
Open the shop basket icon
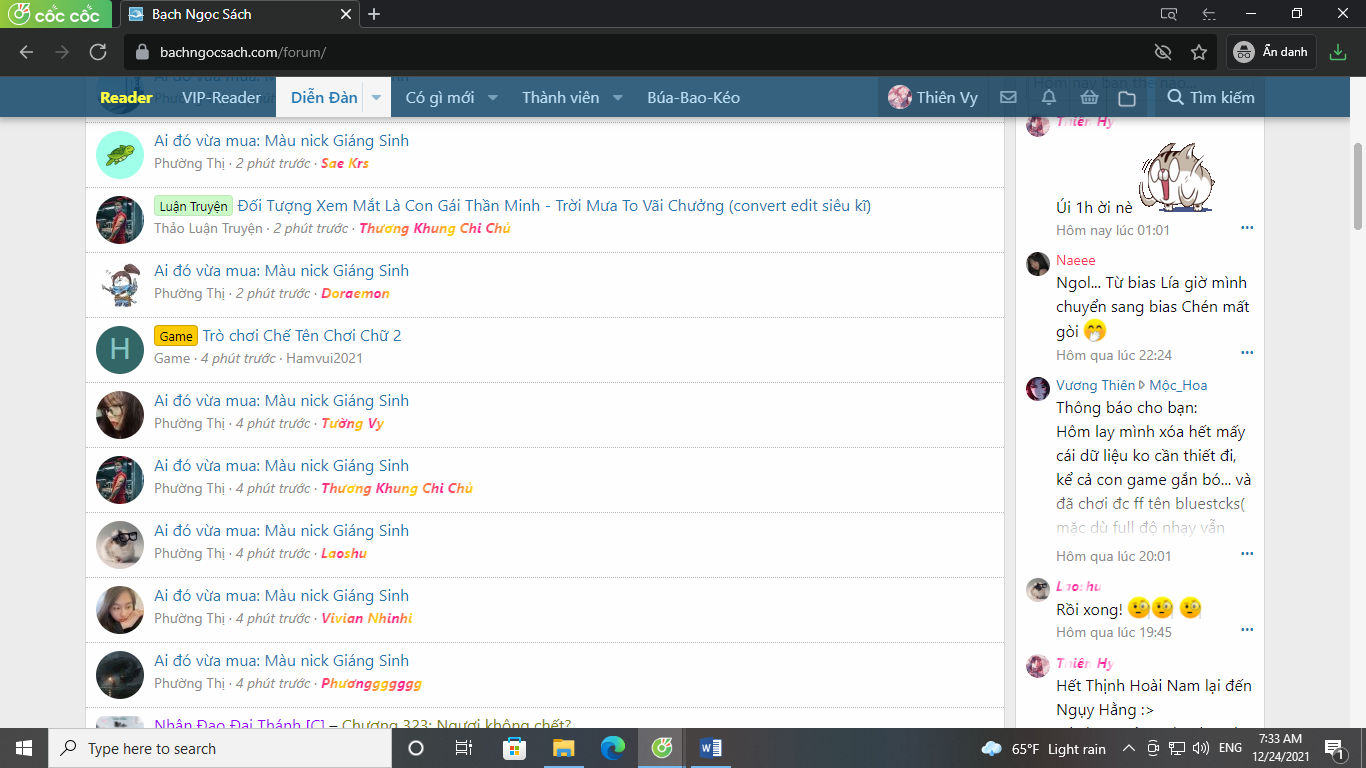click(1089, 98)
